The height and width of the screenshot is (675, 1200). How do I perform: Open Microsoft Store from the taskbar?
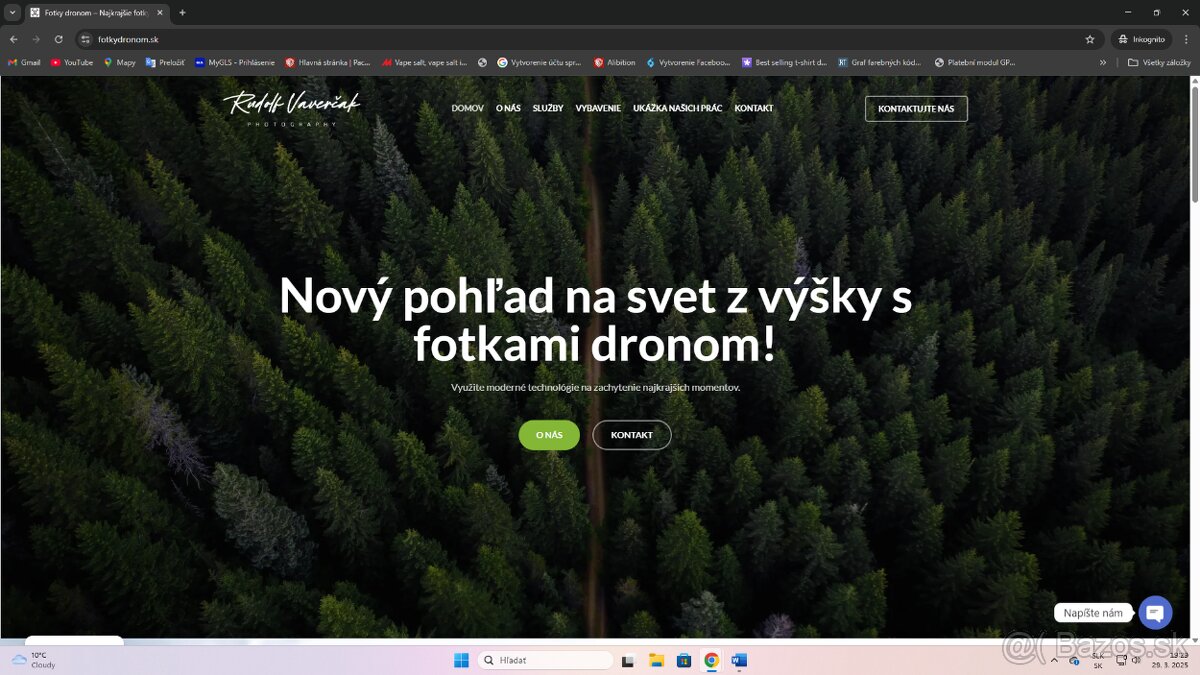(684, 660)
